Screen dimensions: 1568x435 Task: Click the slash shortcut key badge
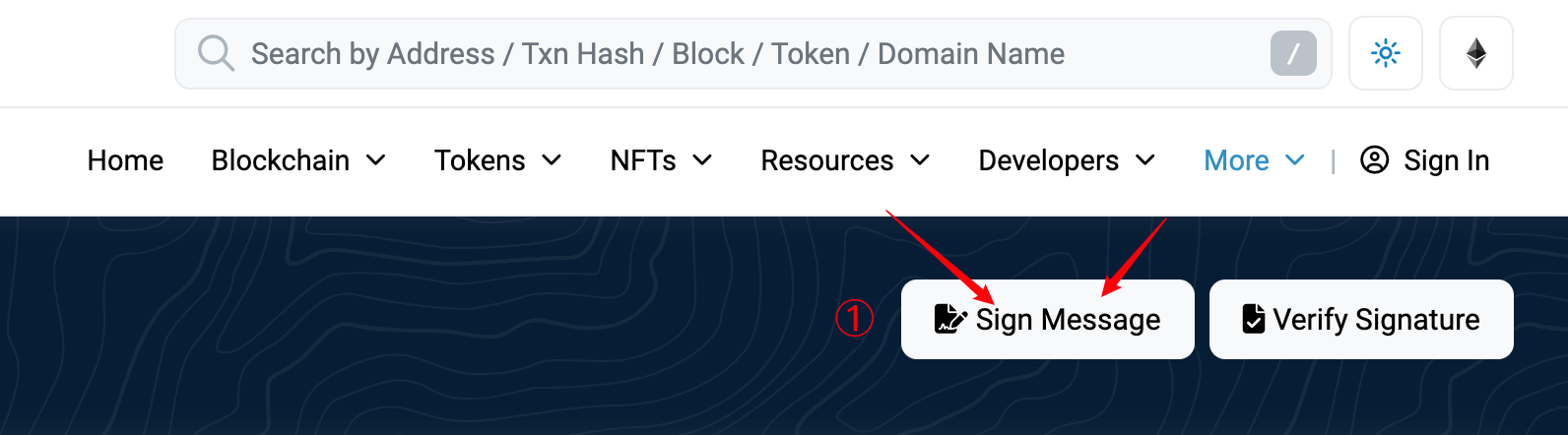pyautogui.click(x=1293, y=53)
